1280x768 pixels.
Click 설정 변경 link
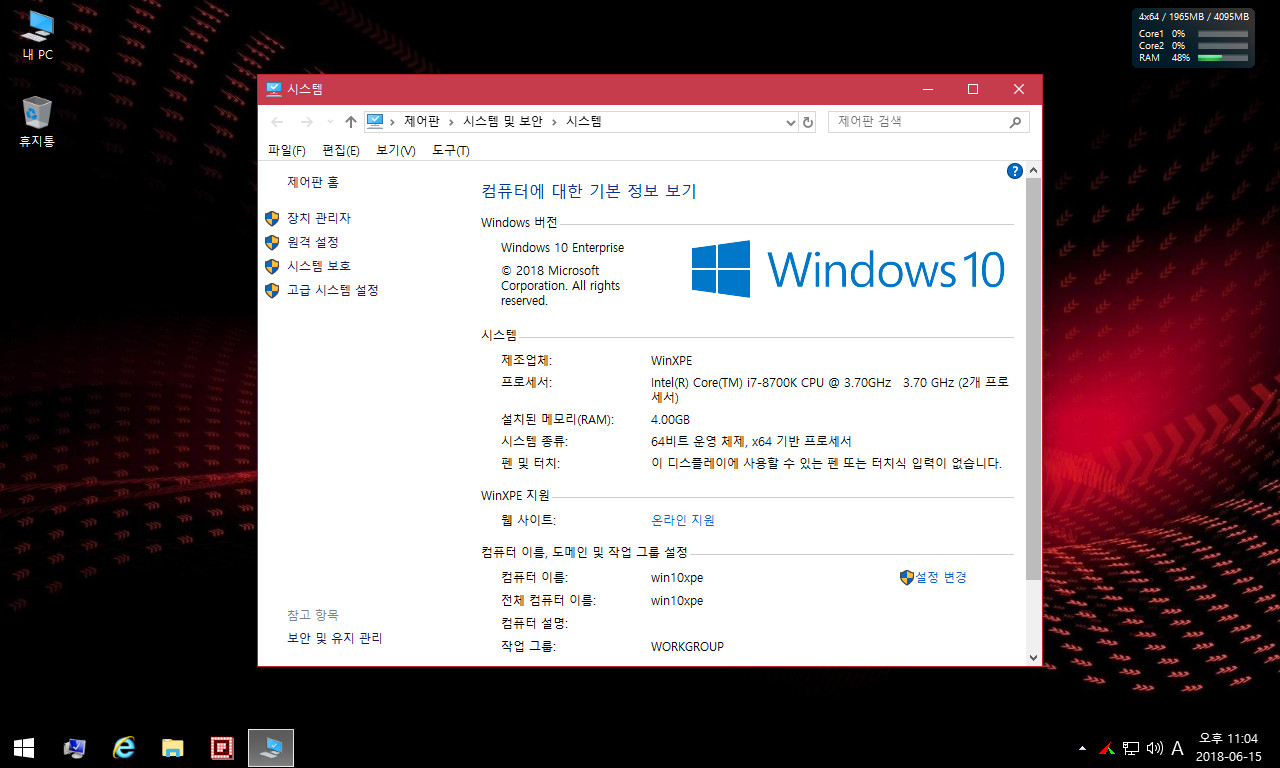click(940, 577)
